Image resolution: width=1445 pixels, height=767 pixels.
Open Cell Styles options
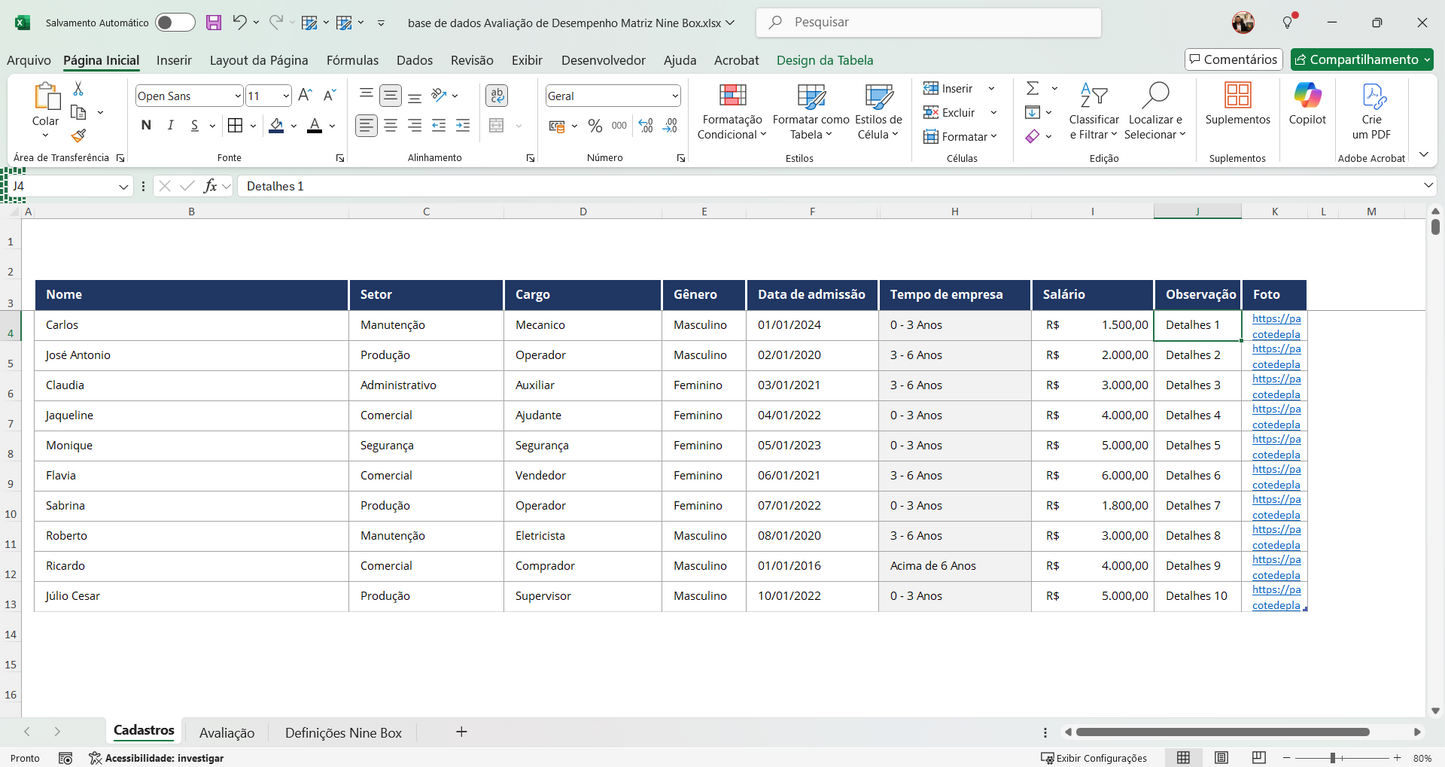877,112
